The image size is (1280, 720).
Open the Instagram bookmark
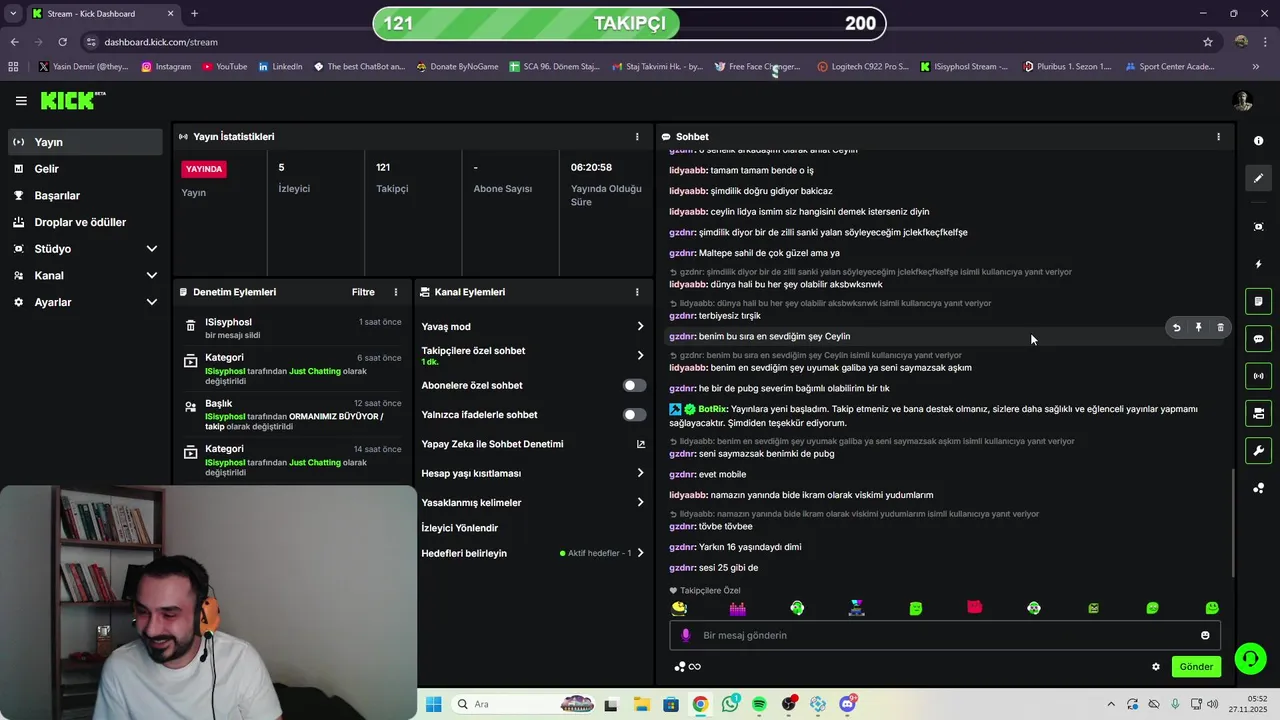[166, 67]
